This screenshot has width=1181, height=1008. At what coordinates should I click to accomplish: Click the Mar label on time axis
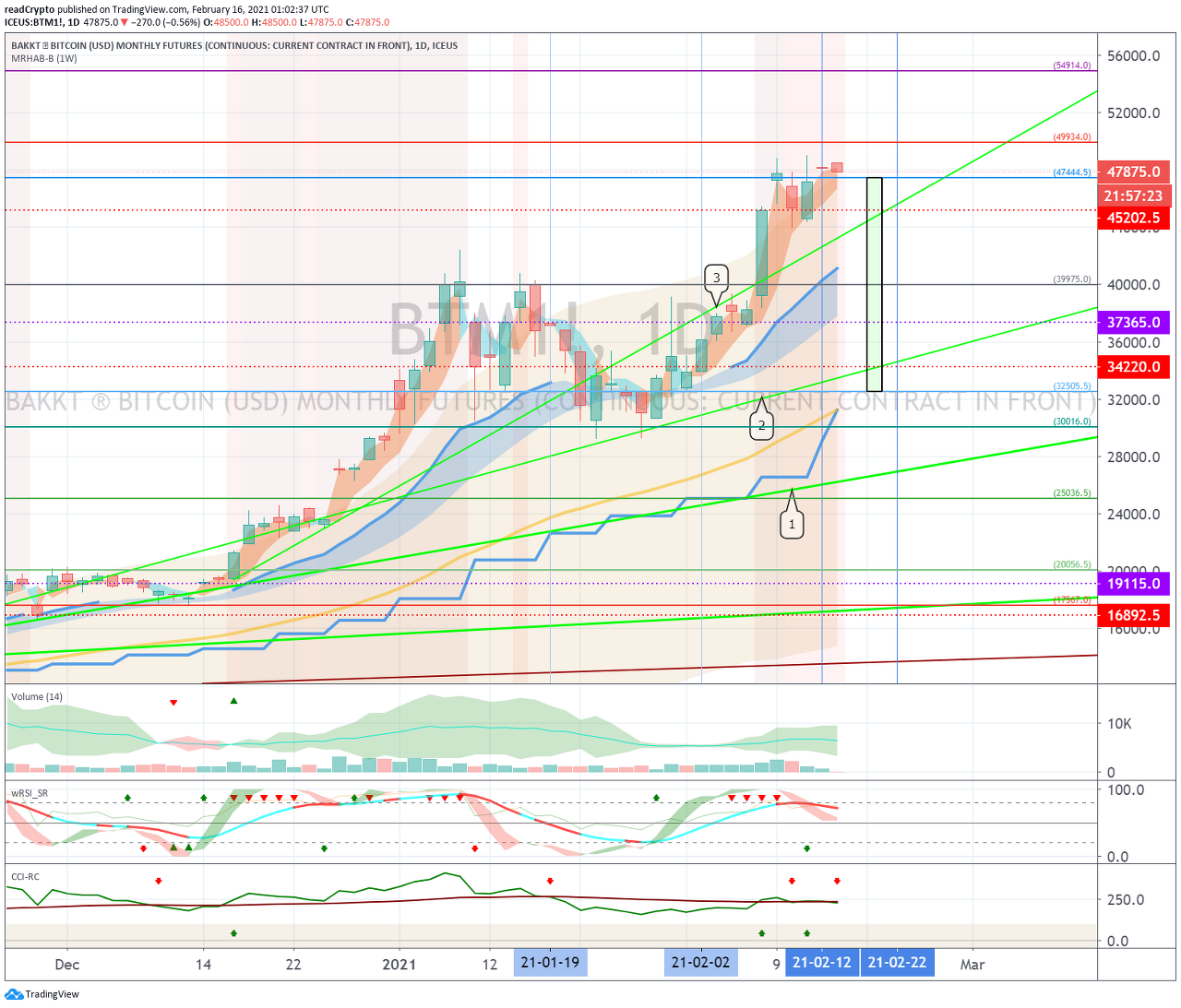[x=972, y=965]
